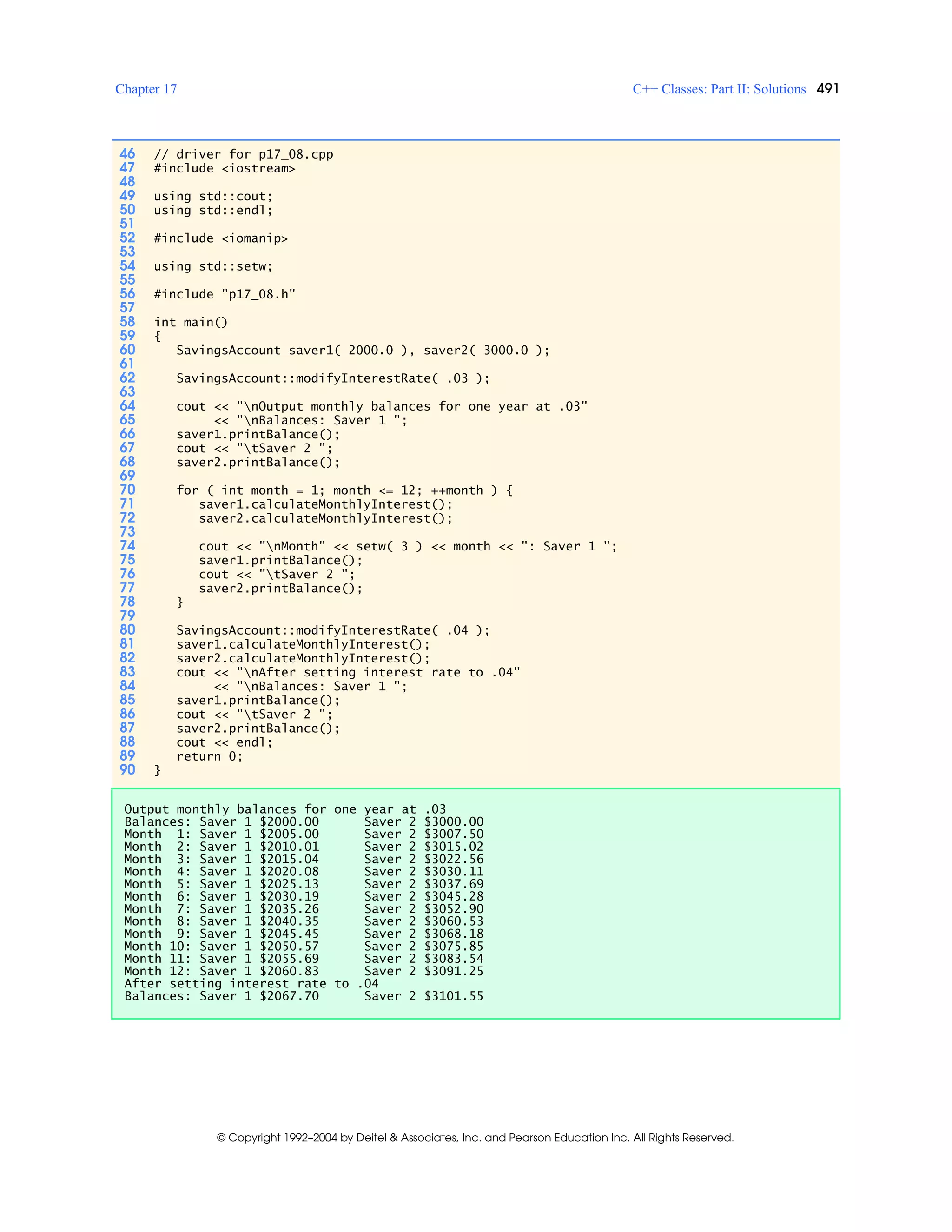Viewport: 952px width, 1232px height.
Task: Click the 'for ( int month = 1' loop line
Action: point(344,490)
